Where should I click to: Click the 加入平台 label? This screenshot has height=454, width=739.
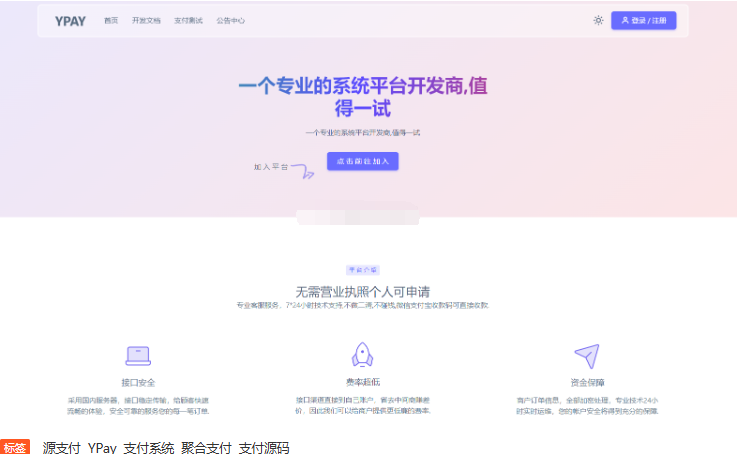tap(271, 167)
